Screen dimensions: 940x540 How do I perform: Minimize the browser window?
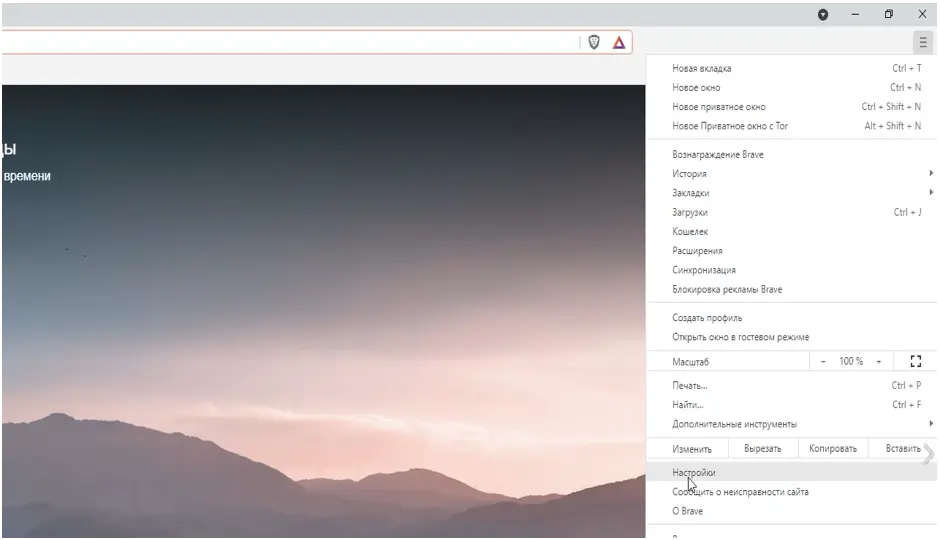click(x=855, y=14)
